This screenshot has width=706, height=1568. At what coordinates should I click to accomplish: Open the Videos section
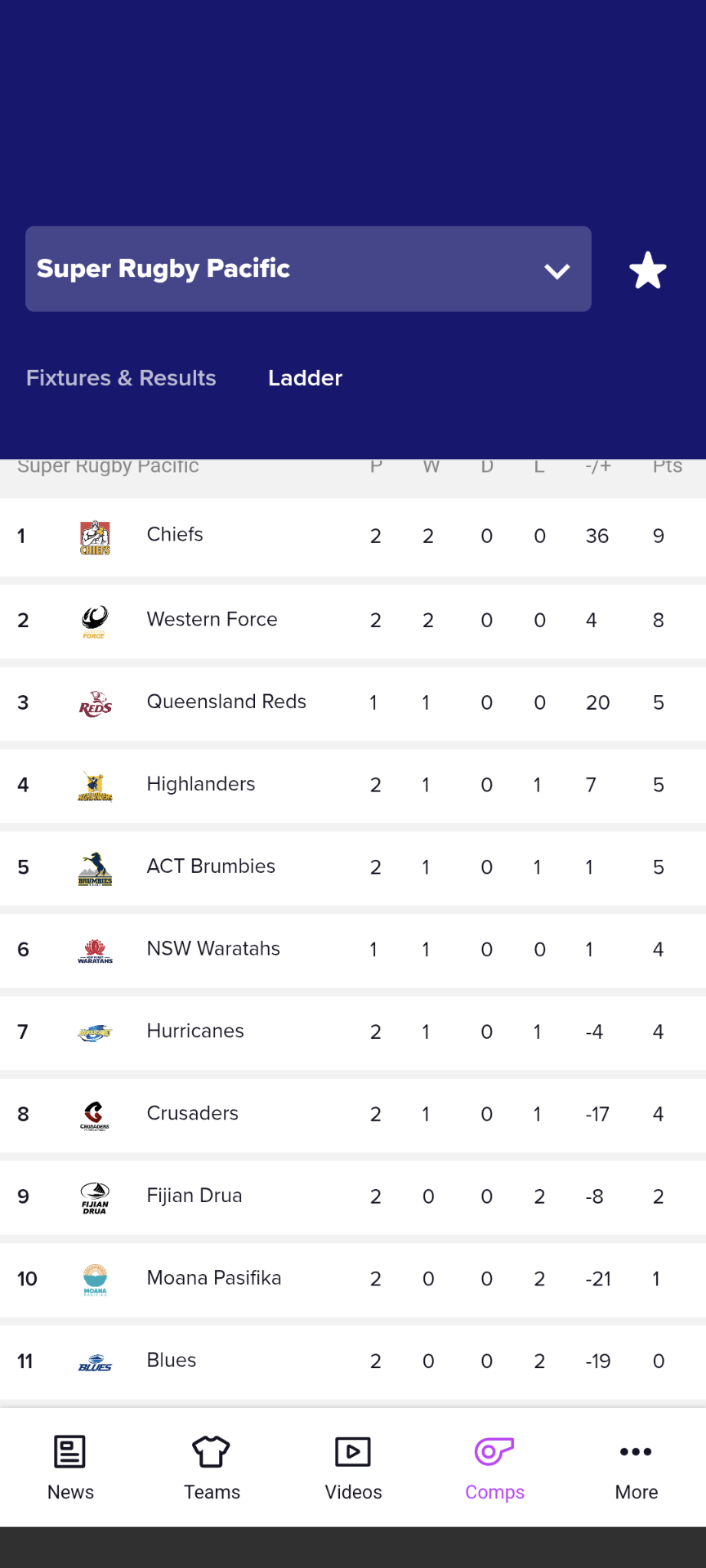pyautogui.click(x=353, y=1468)
